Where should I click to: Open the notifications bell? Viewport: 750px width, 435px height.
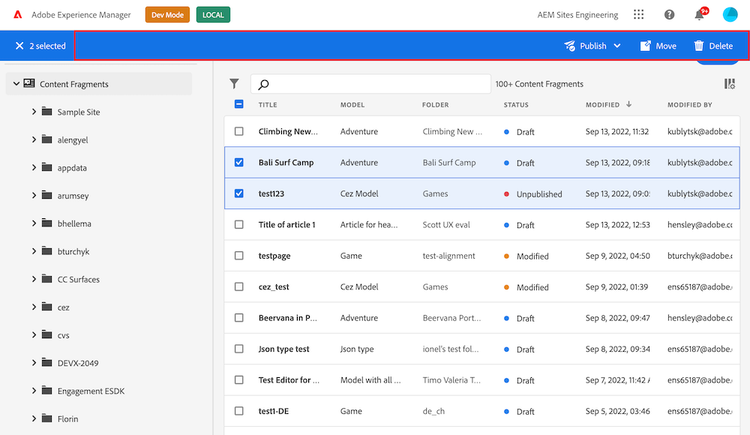698,15
